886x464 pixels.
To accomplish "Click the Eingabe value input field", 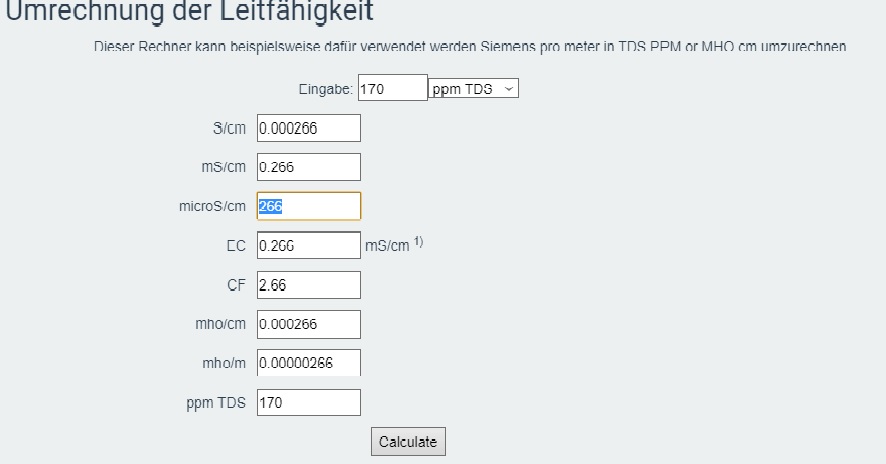I will (392, 89).
